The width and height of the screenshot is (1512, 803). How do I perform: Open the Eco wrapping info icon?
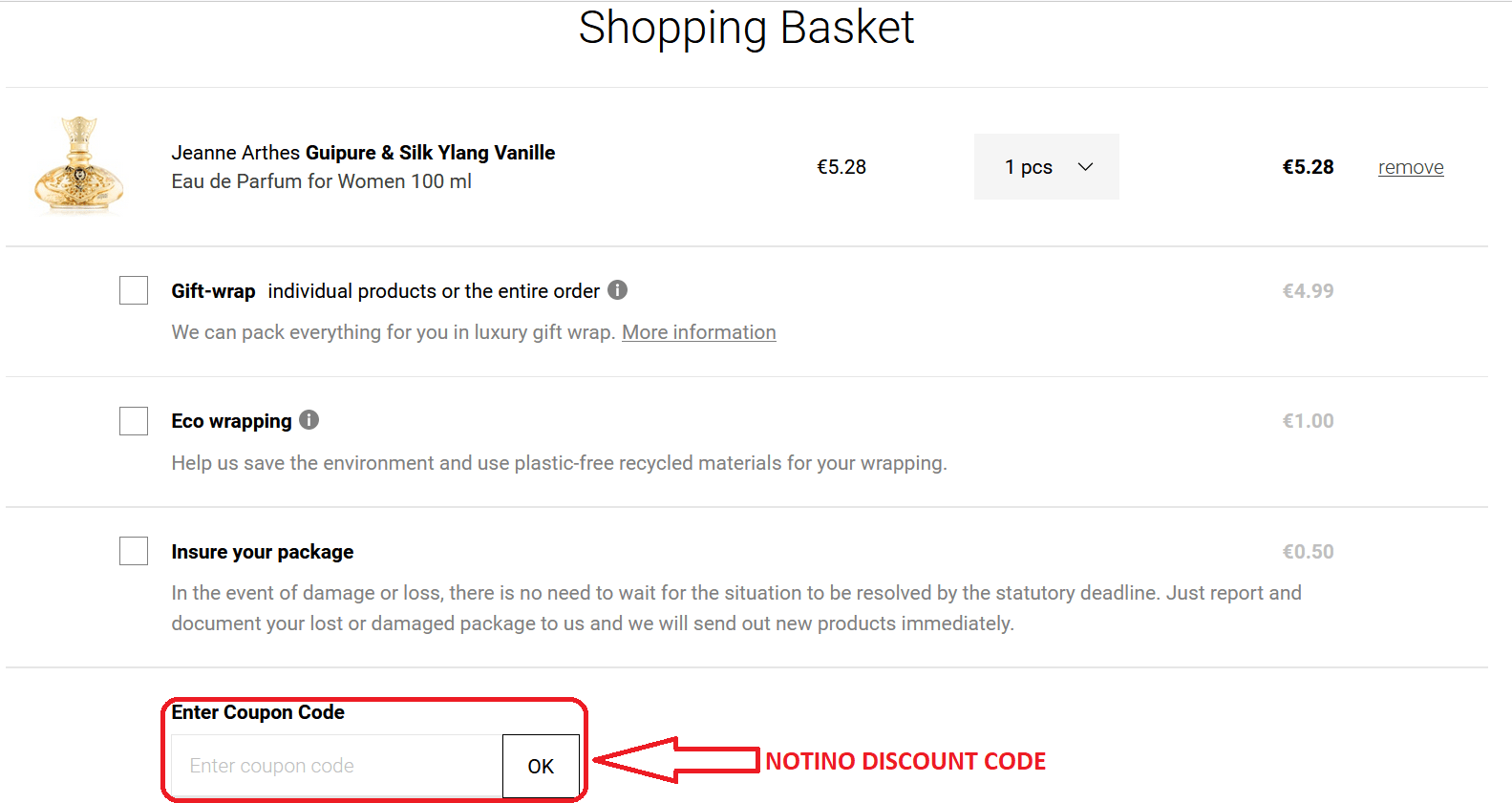click(x=309, y=420)
